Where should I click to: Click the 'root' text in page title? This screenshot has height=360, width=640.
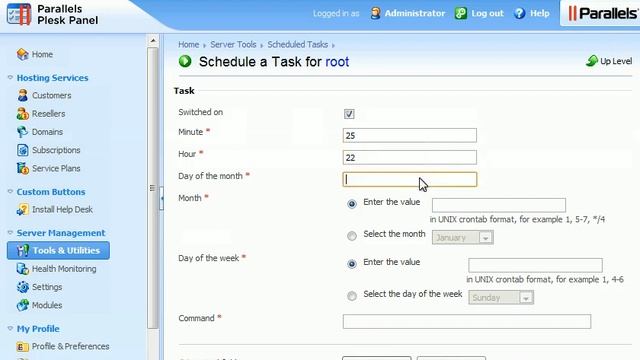click(337, 62)
